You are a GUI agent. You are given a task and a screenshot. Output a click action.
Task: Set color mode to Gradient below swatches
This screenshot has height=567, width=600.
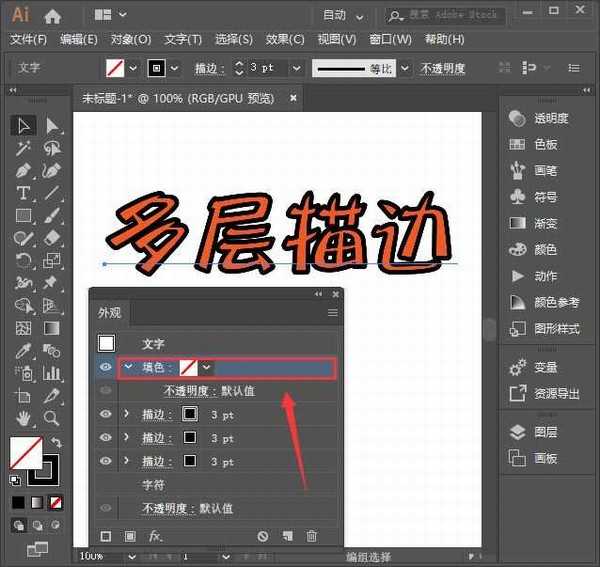click(37, 502)
